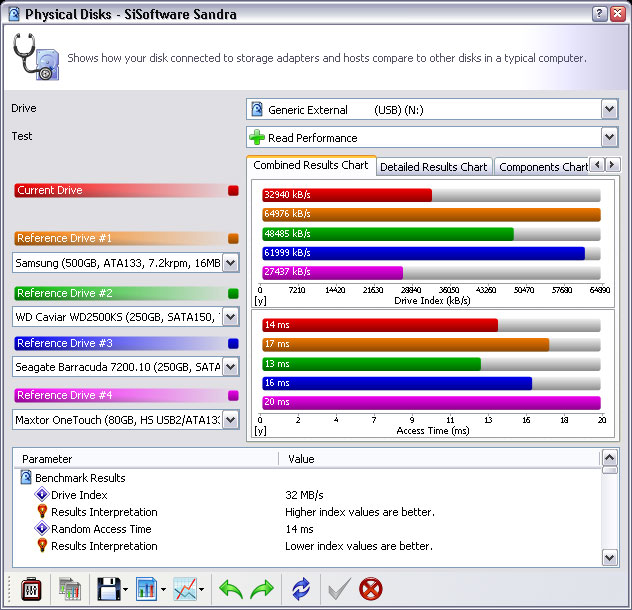The height and width of the screenshot is (610, 632).
Task: Click the help question mark button in title bar
Action: [x=599, y=14]
